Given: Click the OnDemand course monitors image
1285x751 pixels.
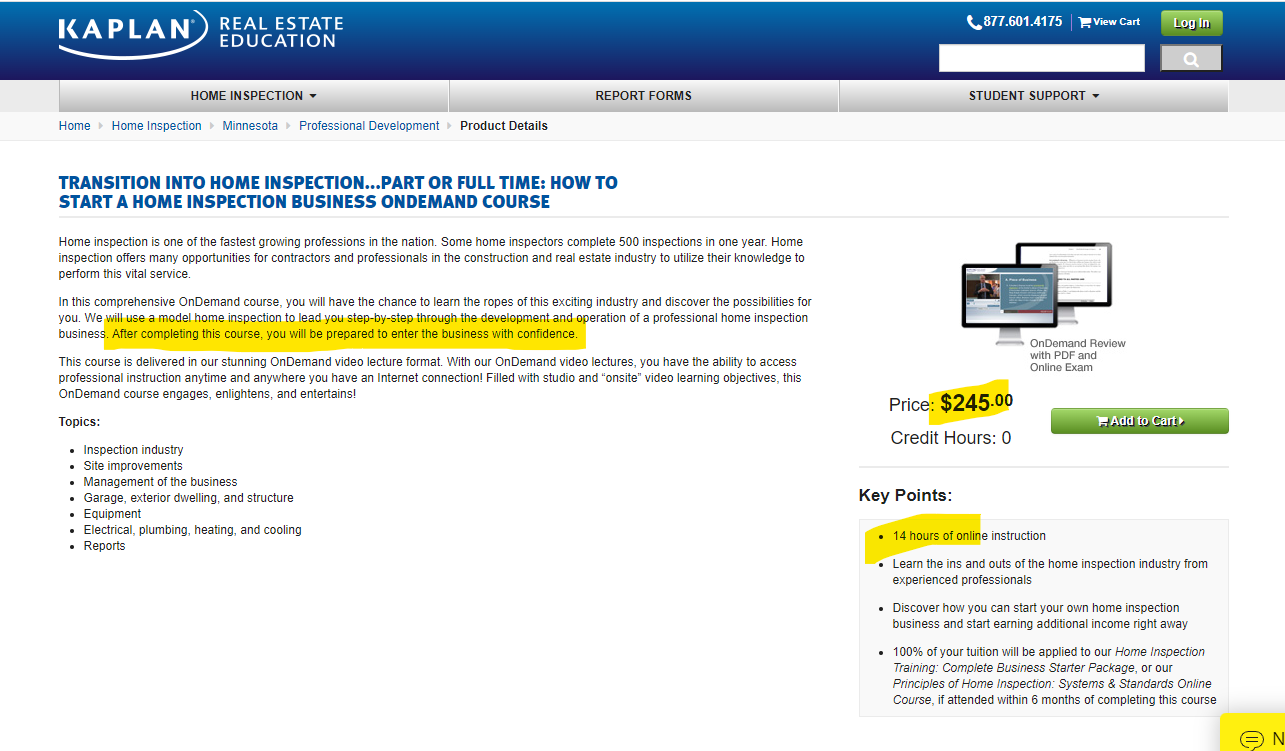Looking at the screenshot, I should pyautogui.click(x=1037, y=292).
